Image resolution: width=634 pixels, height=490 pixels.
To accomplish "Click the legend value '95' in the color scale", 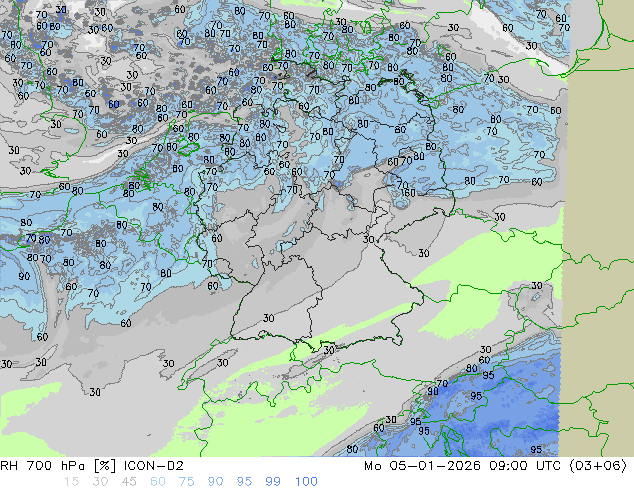I will coord(244,482).
